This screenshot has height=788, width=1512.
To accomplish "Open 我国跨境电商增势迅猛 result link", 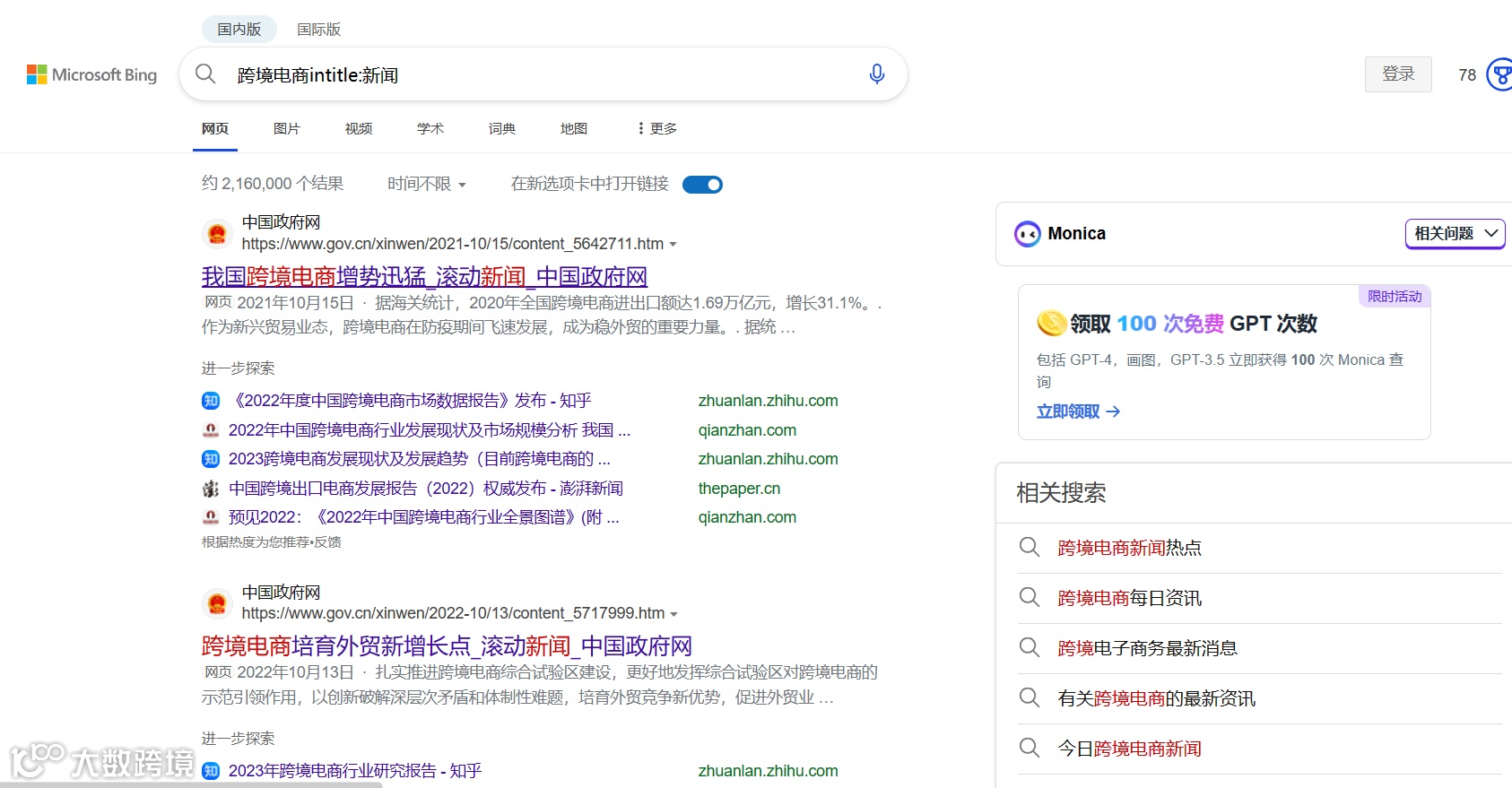I will tap(424, 276).
